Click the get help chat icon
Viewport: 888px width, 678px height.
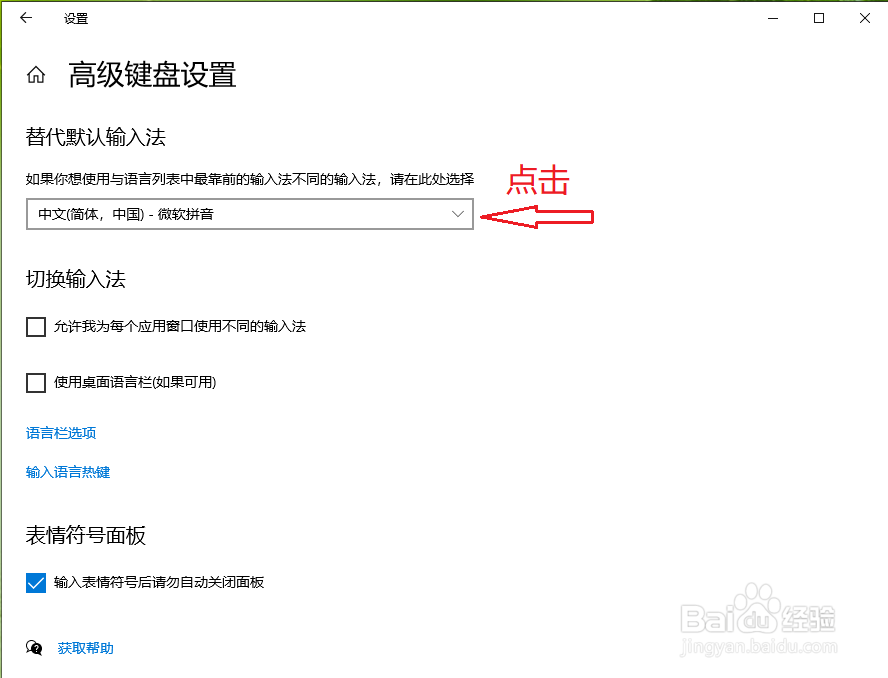point(35,647)
